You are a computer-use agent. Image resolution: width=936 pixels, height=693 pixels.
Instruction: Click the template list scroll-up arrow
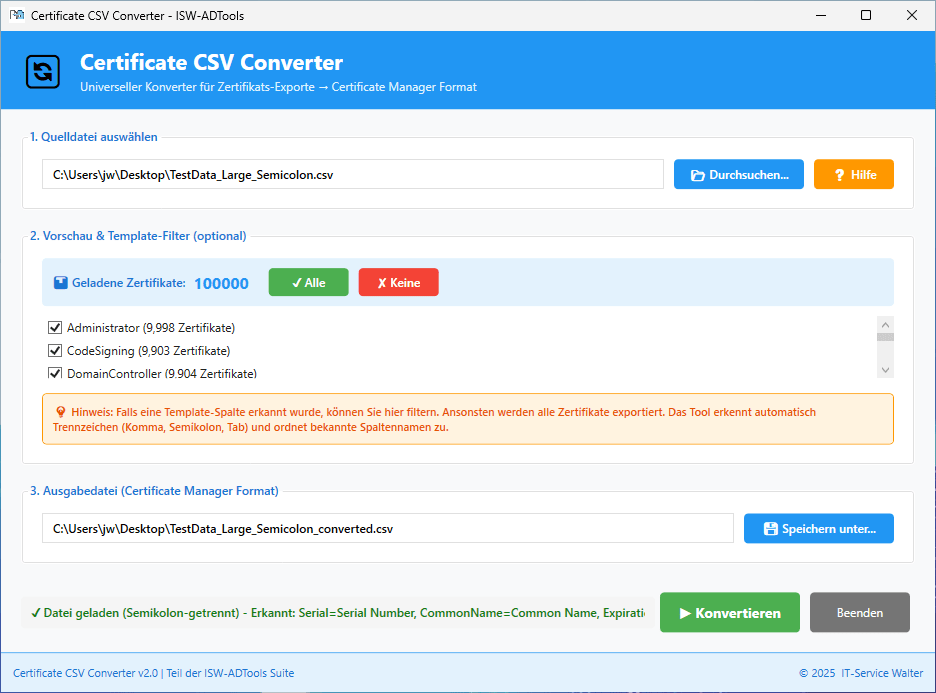tap(885, 324)
